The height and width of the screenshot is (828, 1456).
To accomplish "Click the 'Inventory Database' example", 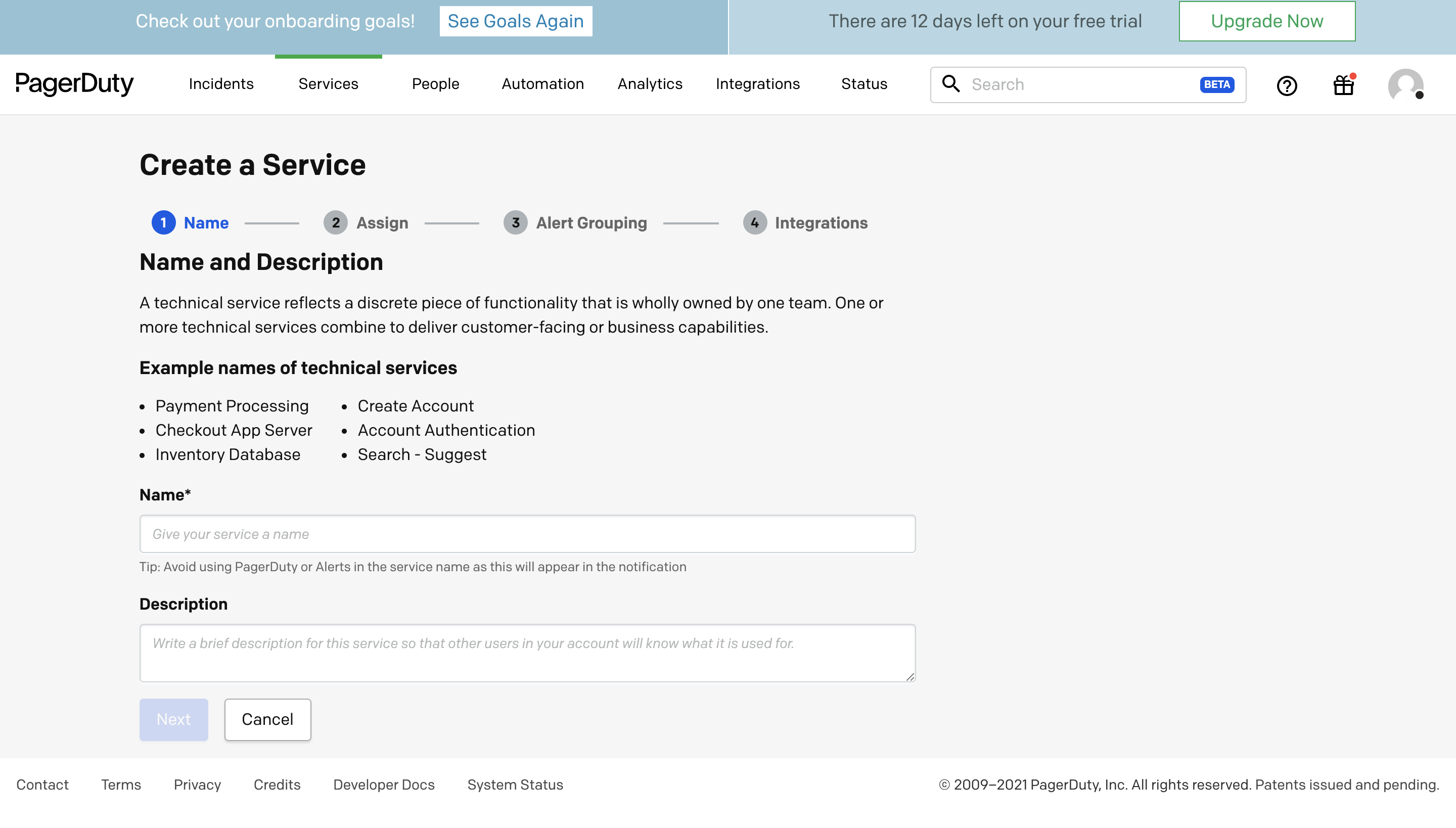I will (228, 454).
